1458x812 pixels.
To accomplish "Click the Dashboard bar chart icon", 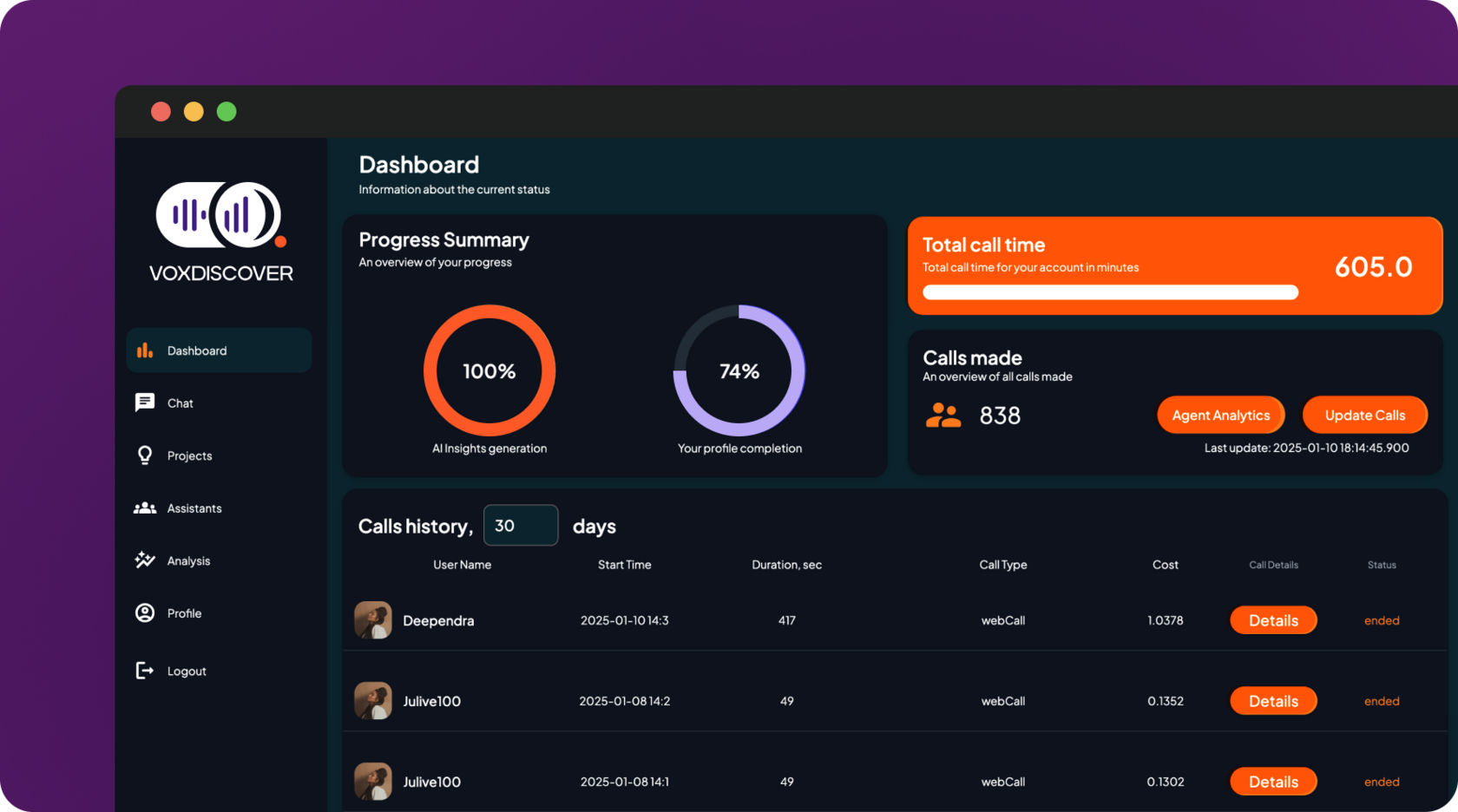I will point(145,350).
